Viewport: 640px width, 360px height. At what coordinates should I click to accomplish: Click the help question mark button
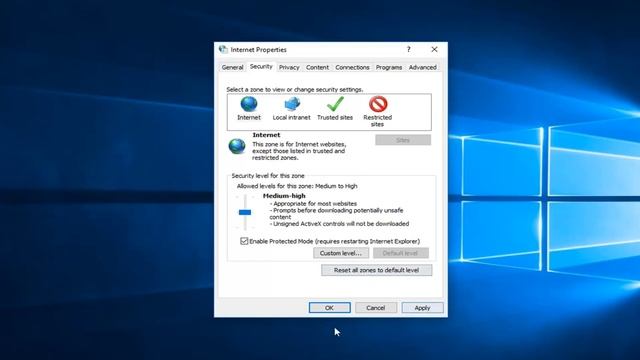(409, 49)
